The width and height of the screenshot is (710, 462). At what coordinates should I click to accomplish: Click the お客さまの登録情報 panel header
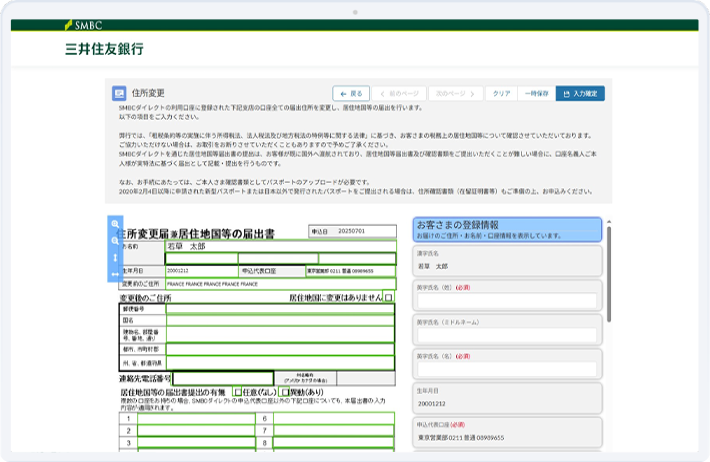[507, 230]
